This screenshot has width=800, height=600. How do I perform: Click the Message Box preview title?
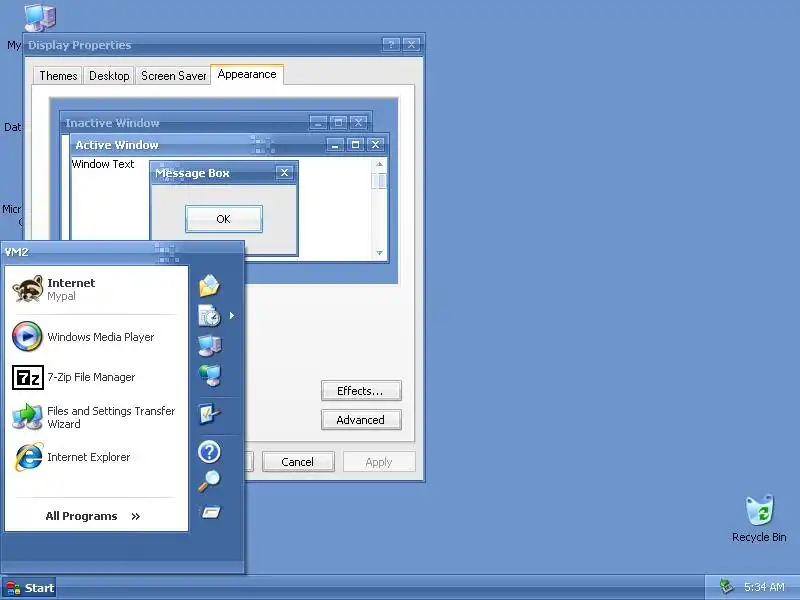192,173
